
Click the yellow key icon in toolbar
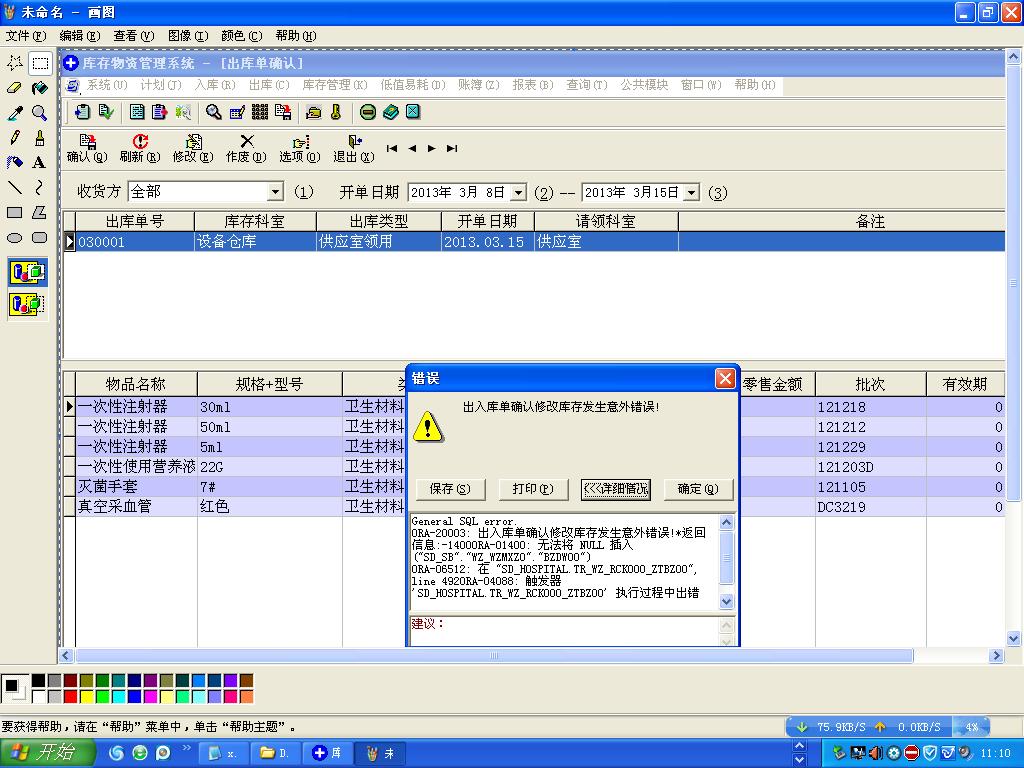336,112
